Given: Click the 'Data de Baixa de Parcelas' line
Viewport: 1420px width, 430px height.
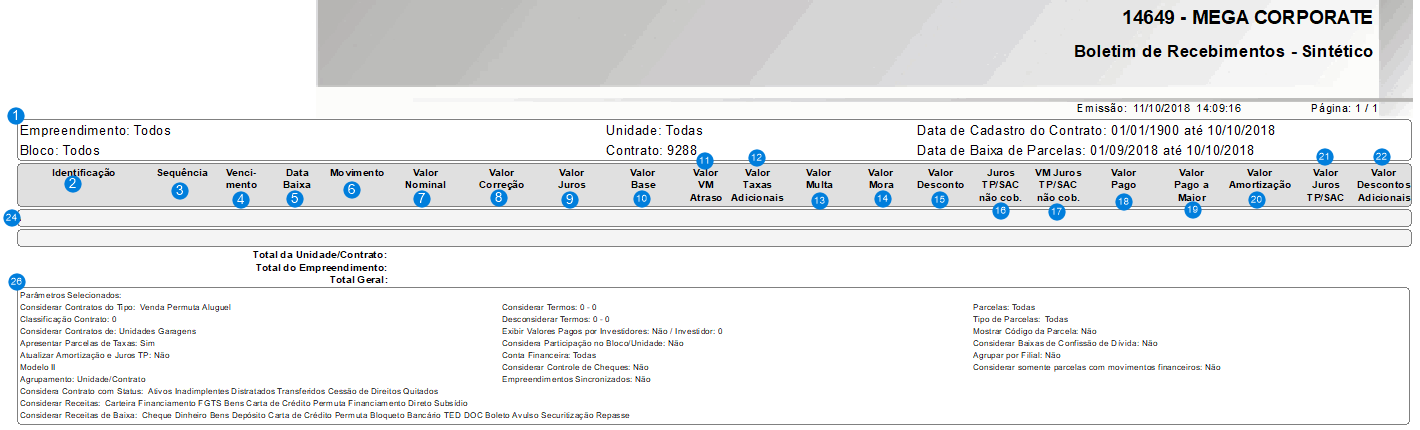Looking at the screenshot, I should [x=1085, y=151].
